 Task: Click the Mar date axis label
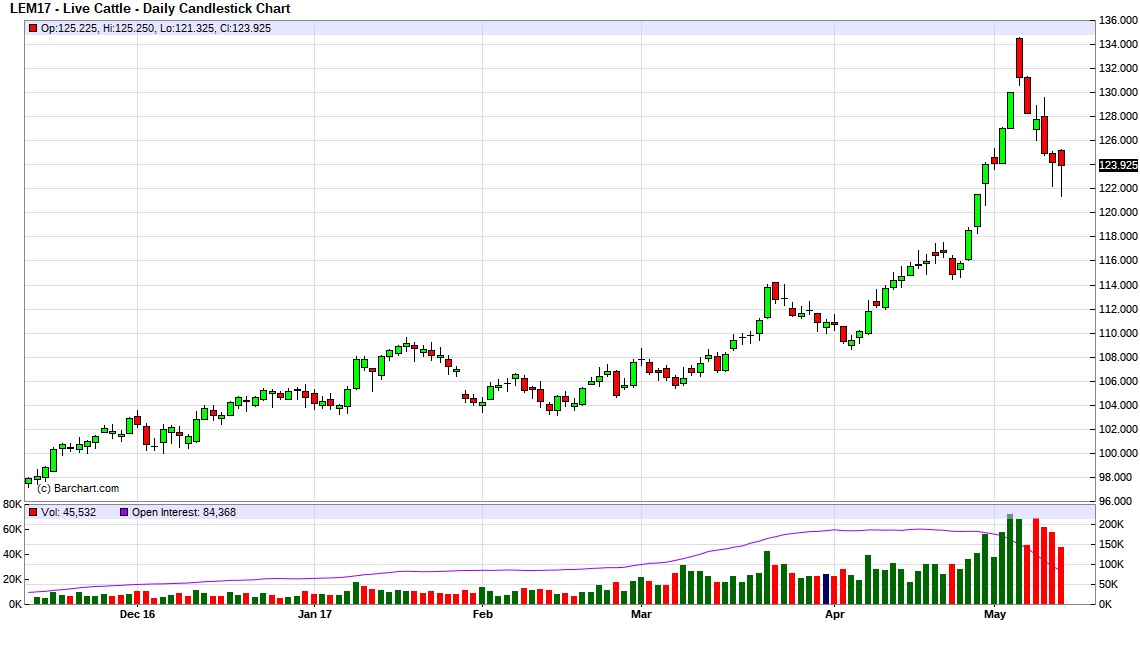tap(641, 614)
